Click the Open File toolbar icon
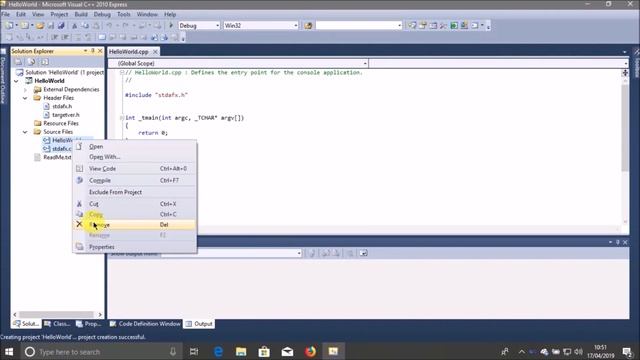 (x=40, y=25)
